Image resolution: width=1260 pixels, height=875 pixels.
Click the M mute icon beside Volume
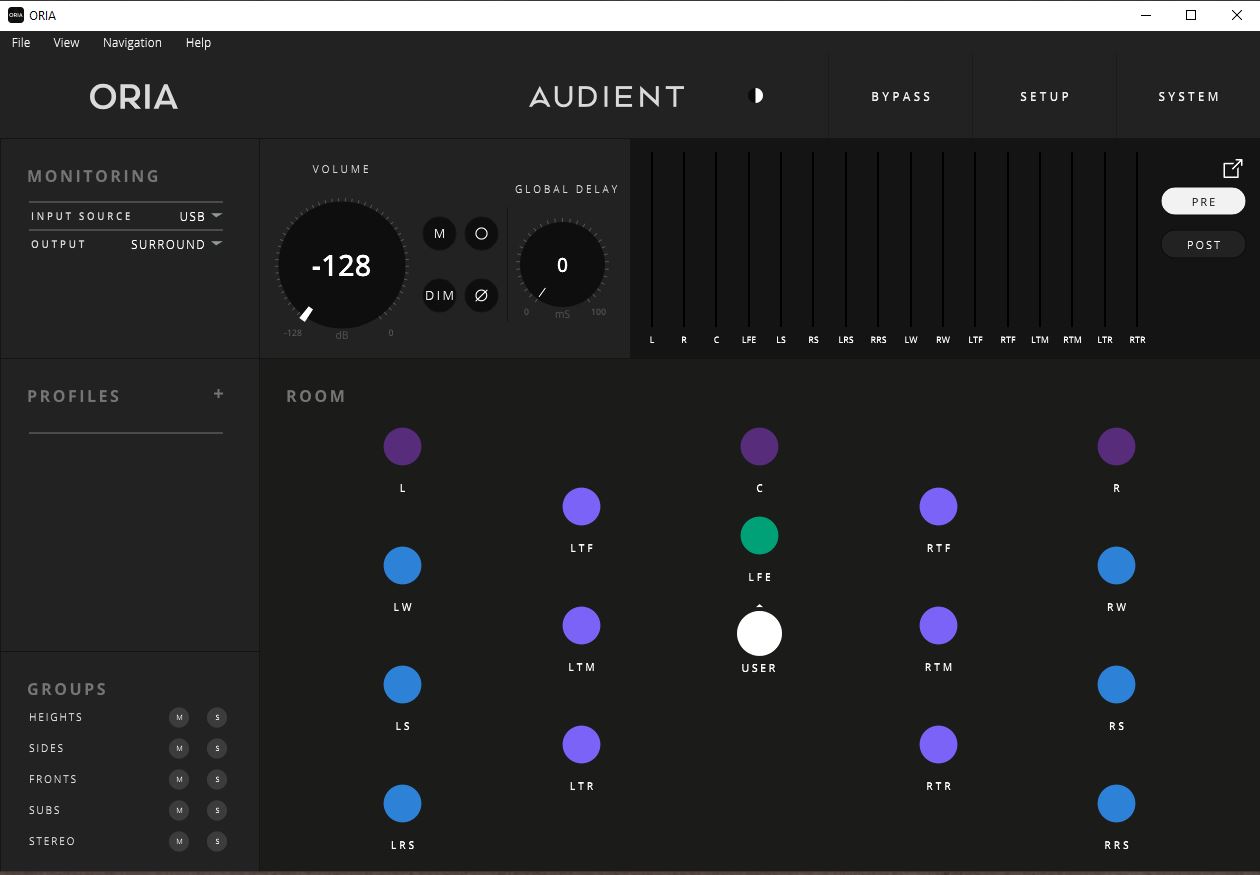point(438,233)
